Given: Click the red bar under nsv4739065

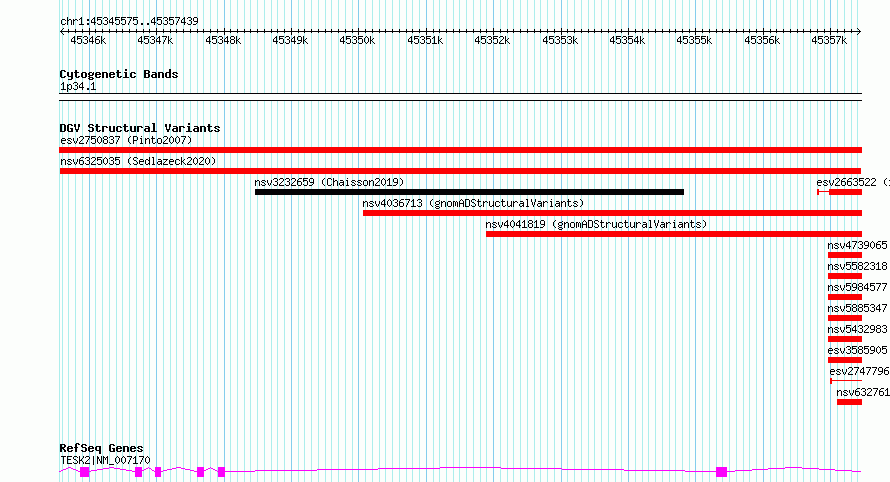Looking at the screenshot, I should point(845,255).
